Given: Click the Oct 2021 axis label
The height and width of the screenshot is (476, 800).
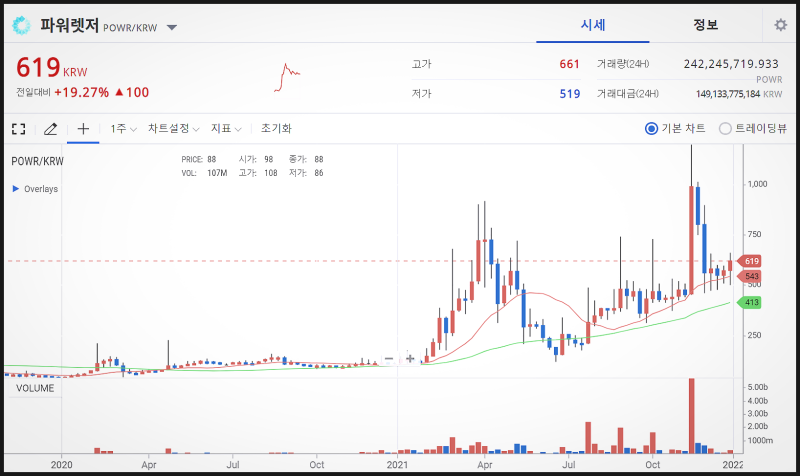Looking at the screenshot, I should 653,465.
